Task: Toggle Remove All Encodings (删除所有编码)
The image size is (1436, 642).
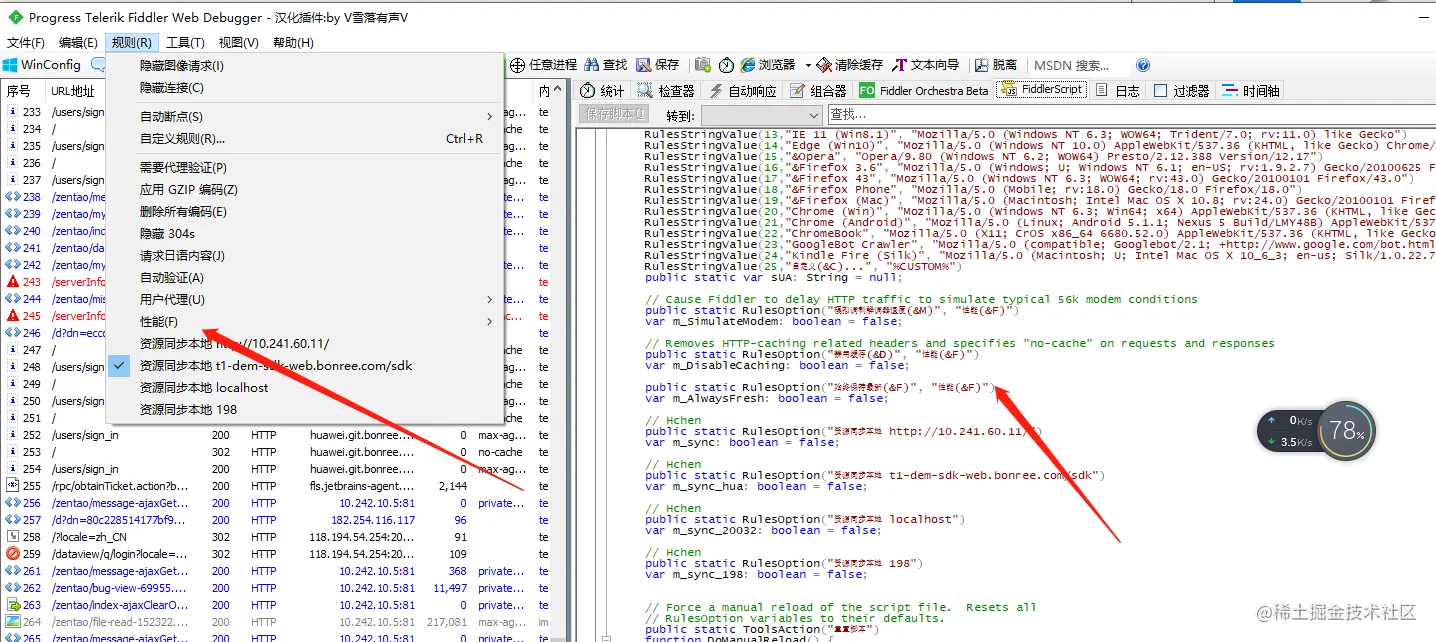Action: (x=304, y=212)
